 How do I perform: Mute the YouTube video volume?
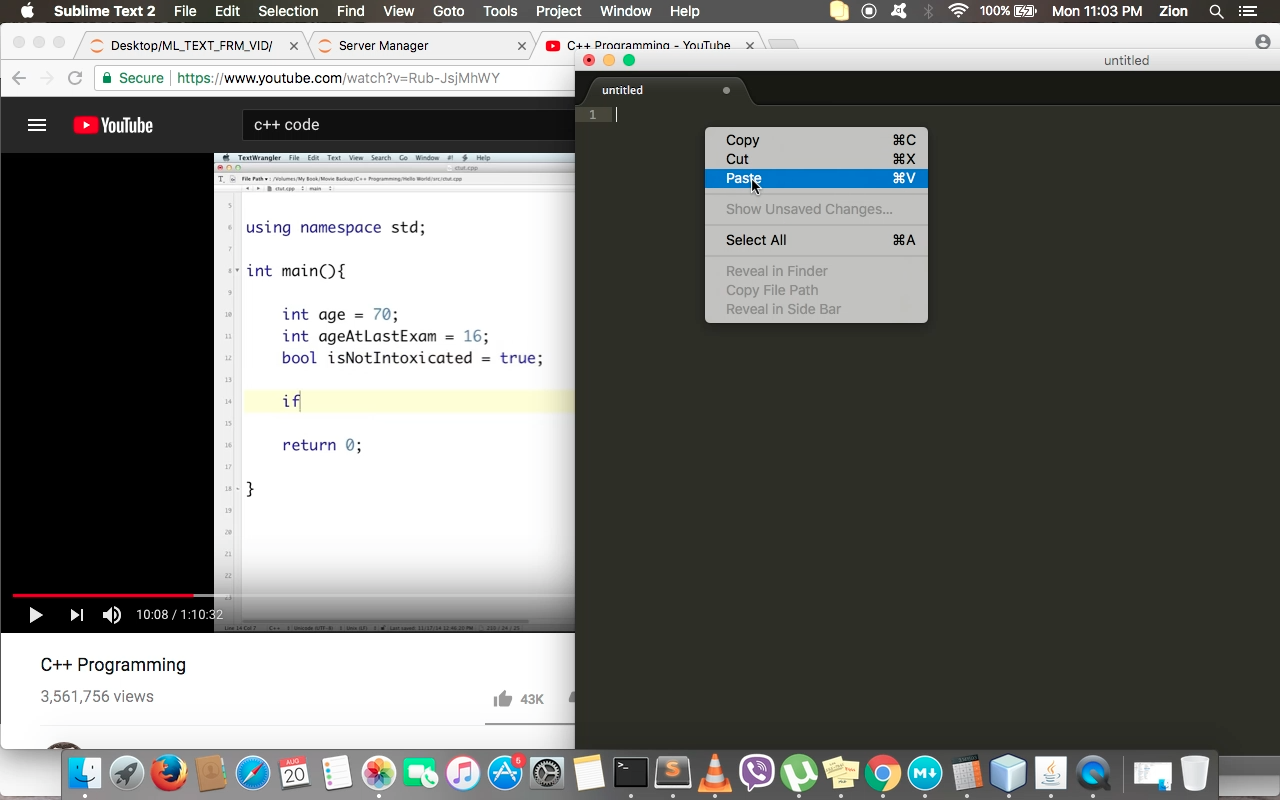112,615
